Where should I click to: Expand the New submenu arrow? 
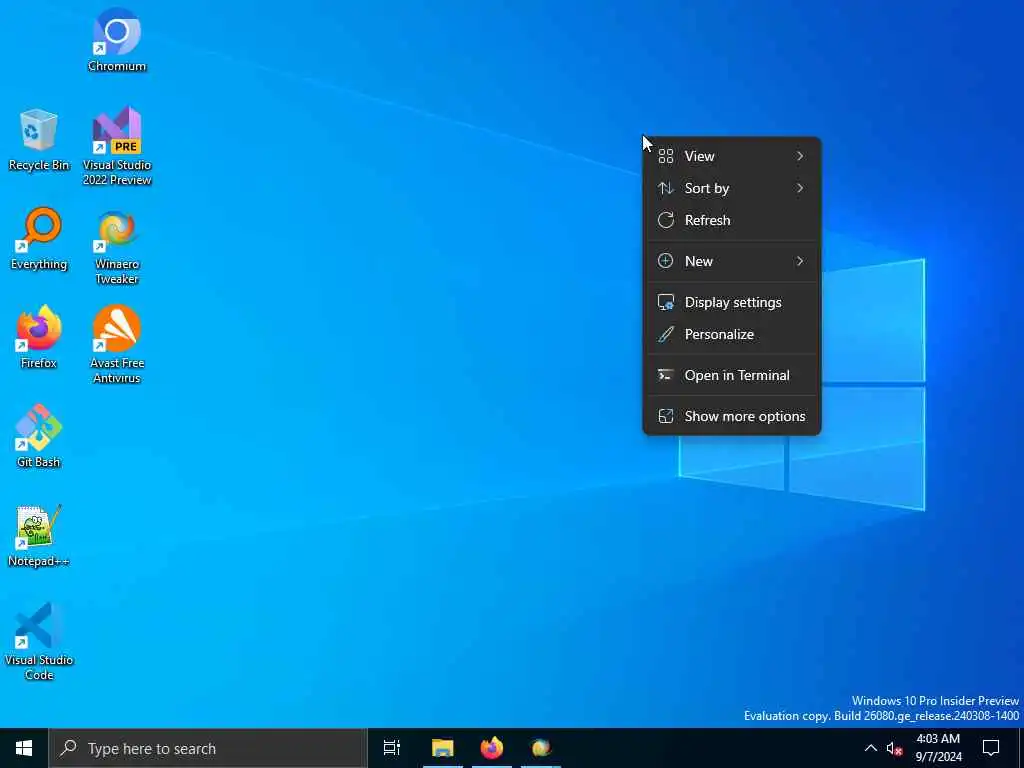point(800,261)
